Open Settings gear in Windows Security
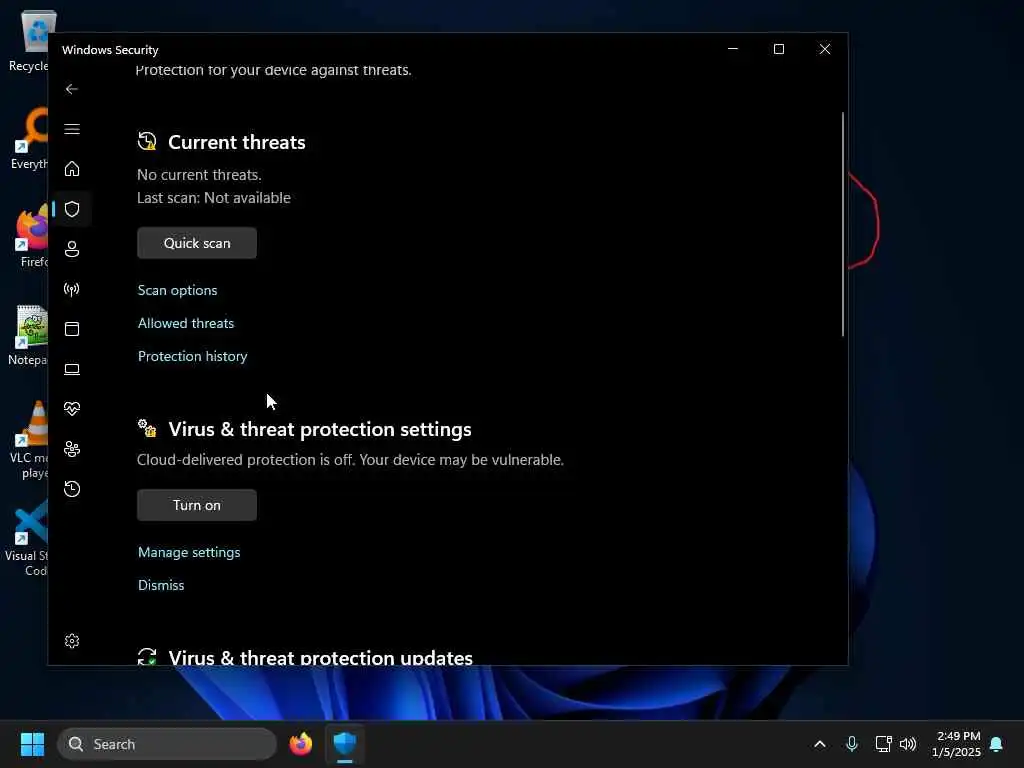1024x768 pixels. click(72, 641)
